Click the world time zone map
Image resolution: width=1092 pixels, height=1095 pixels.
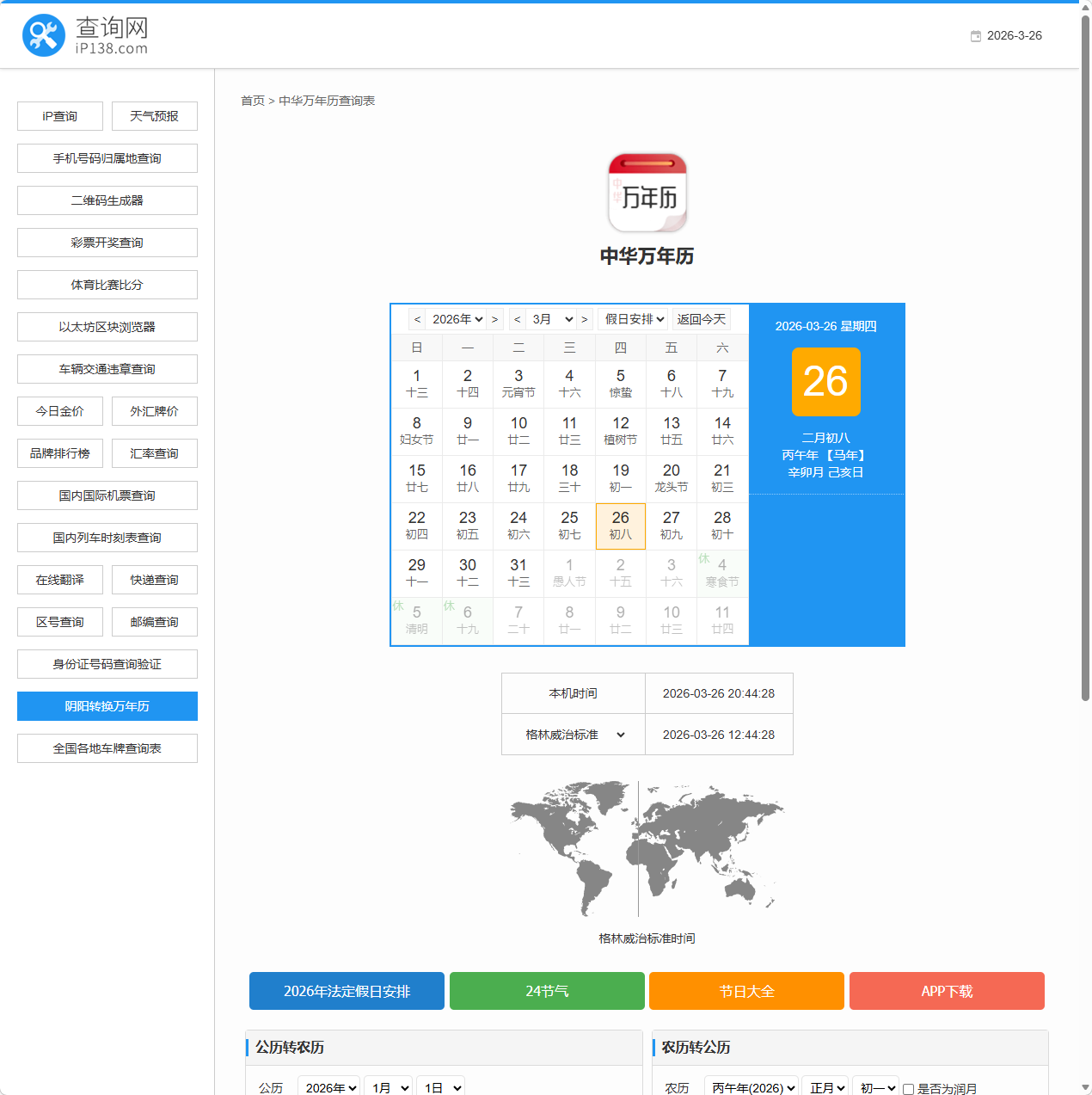pos(647,848)
